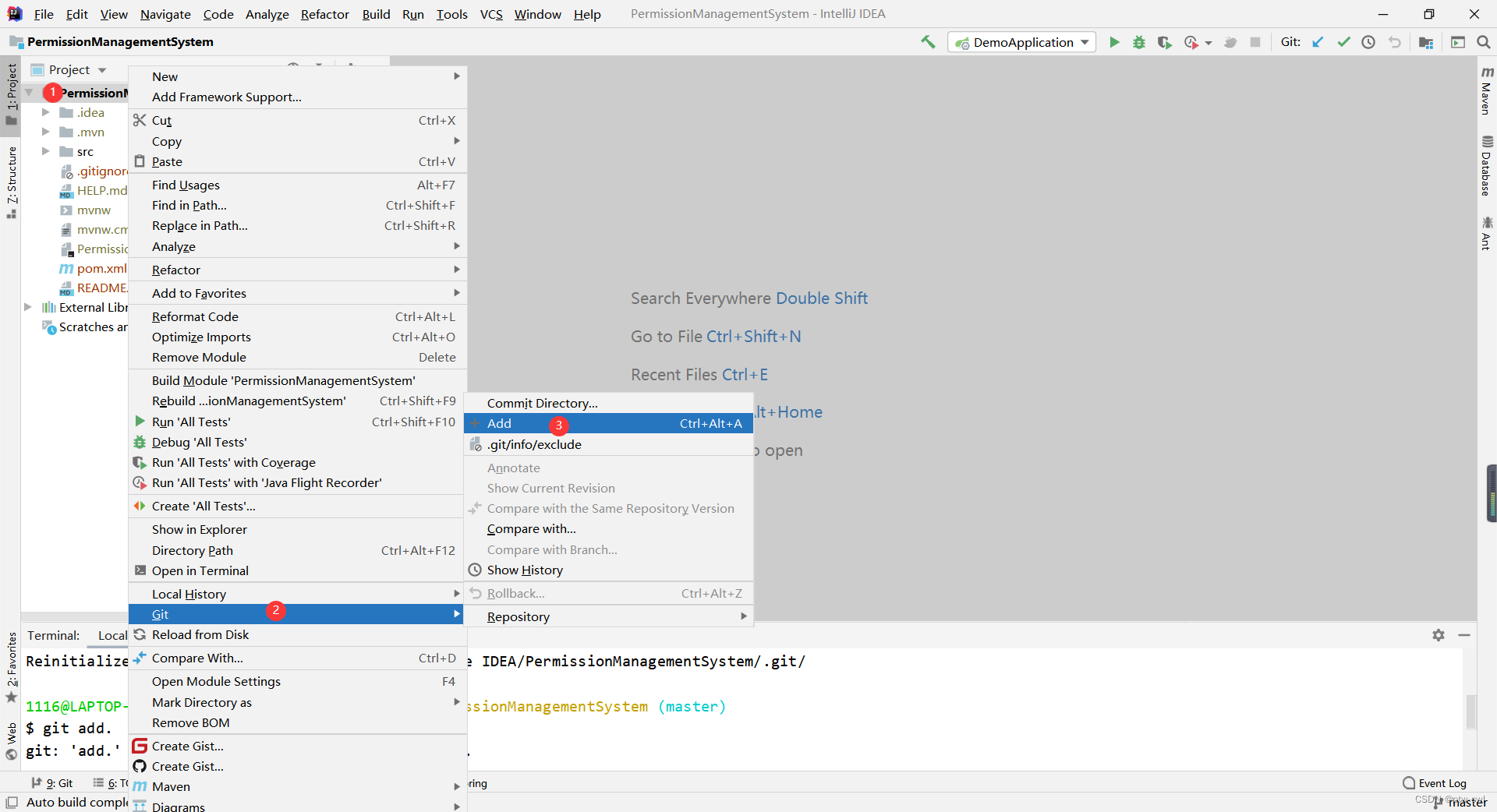Select Local History in the context menu
Screen dimensions: 1497x812
coord(297,594)
